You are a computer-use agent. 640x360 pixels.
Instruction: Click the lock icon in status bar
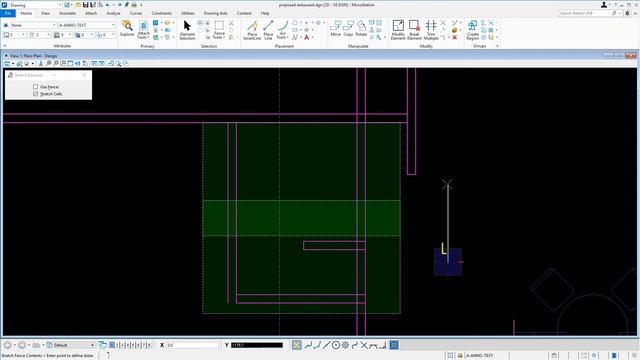(x=460, y=356)
